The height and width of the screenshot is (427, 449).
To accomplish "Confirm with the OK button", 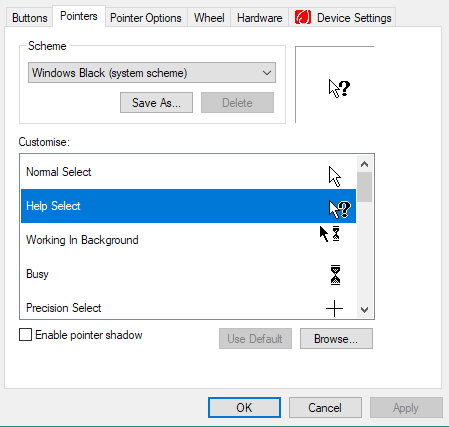I will click(244, 407).
